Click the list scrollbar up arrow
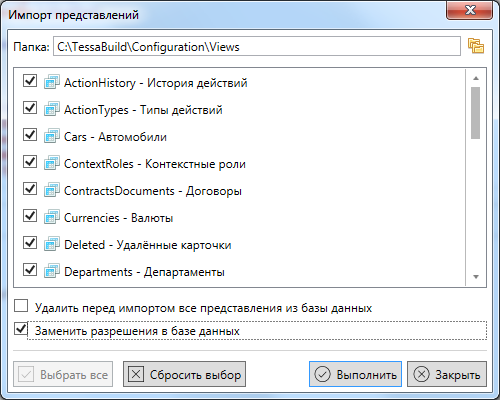The height and width of the screenshot is (400, 500). (x=476, y=78)
